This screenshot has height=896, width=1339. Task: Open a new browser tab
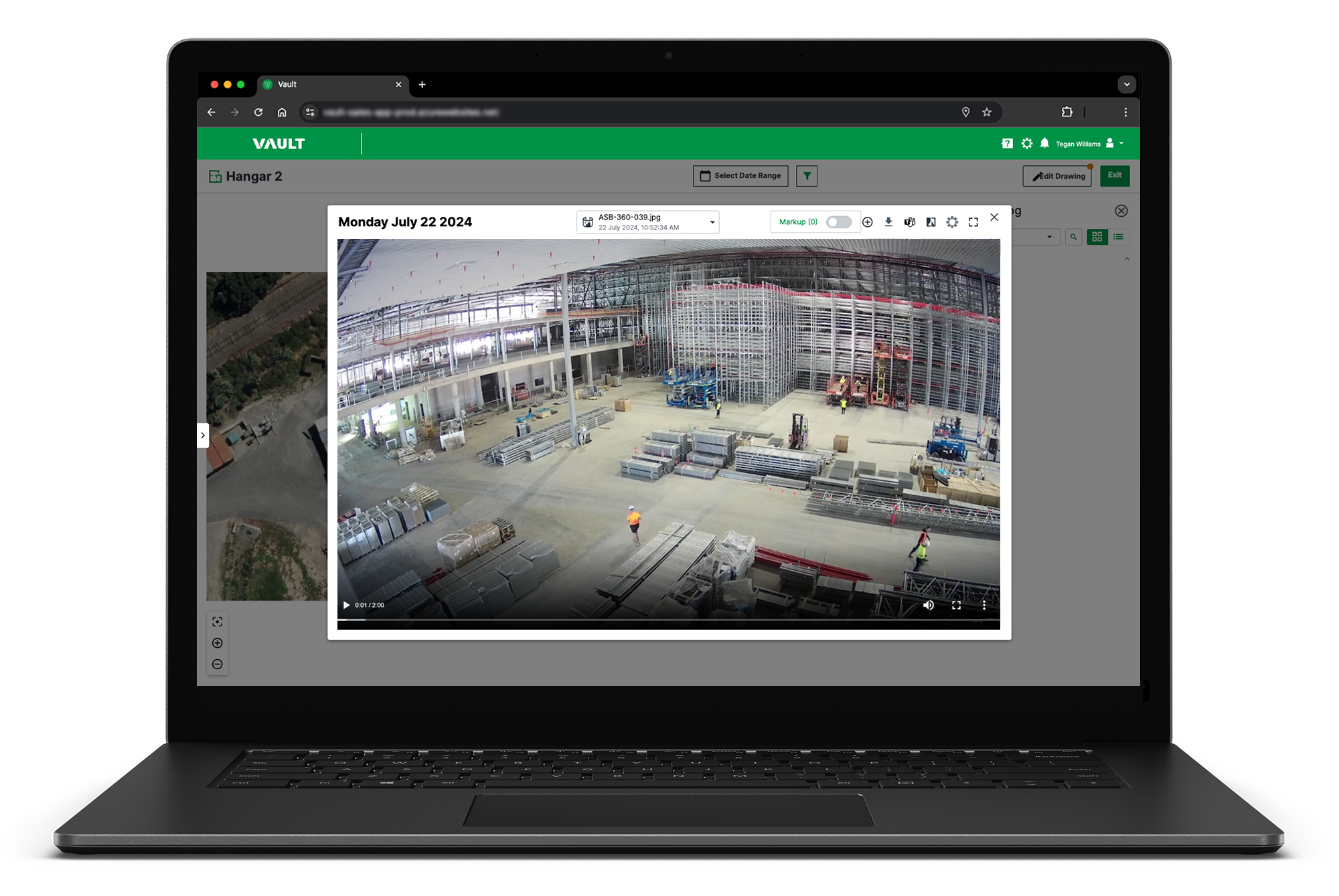pos(422,85)
